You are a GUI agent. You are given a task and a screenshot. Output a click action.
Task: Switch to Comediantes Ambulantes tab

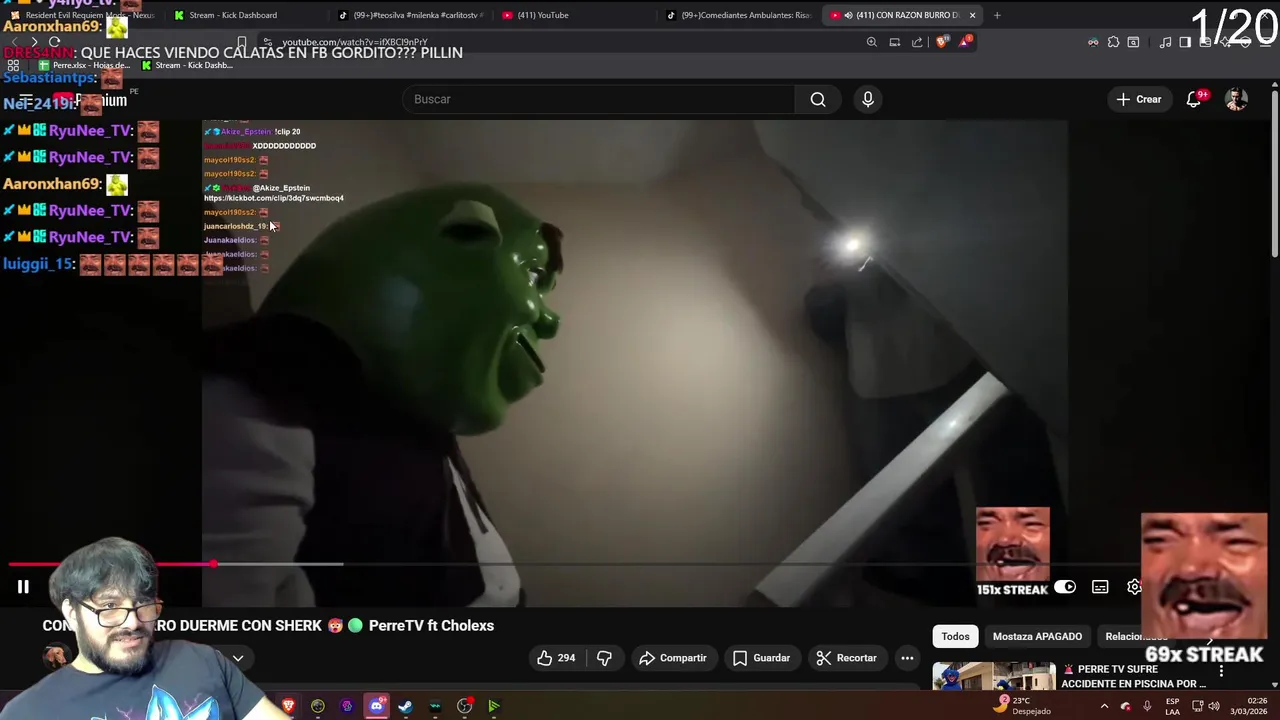[738, 15]
